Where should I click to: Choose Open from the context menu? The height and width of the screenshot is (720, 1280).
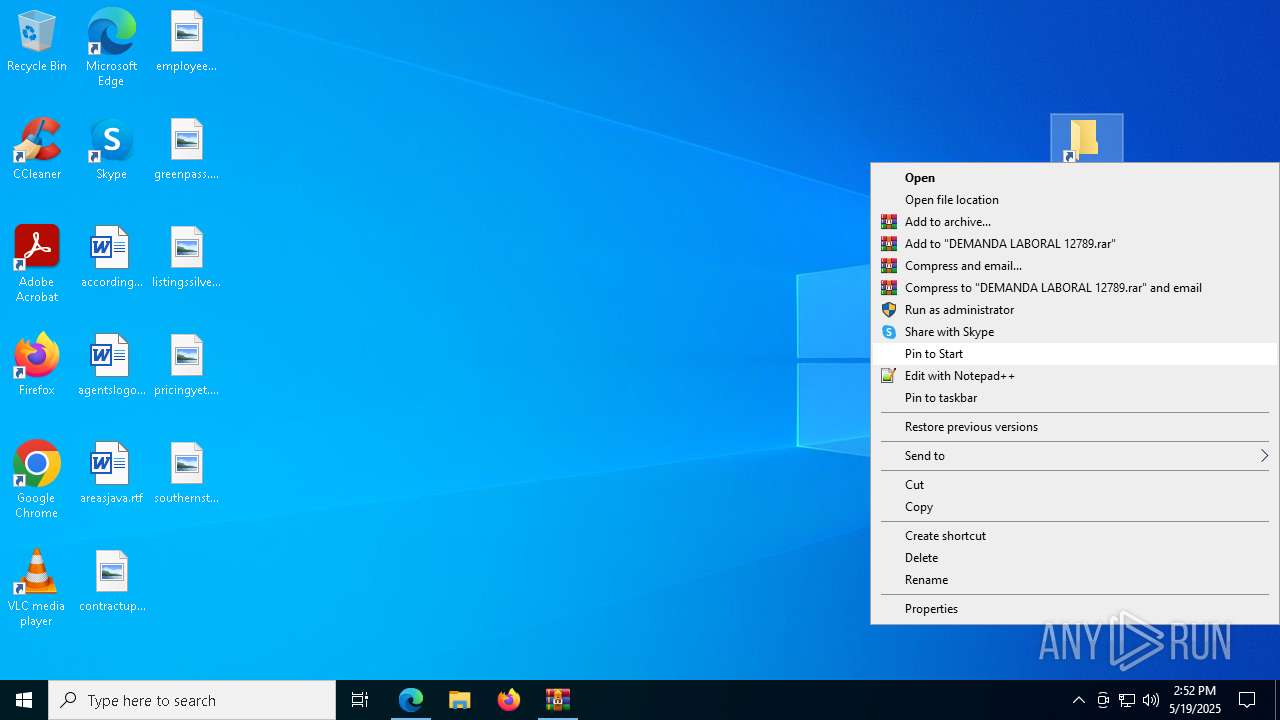click(1075, 178)
